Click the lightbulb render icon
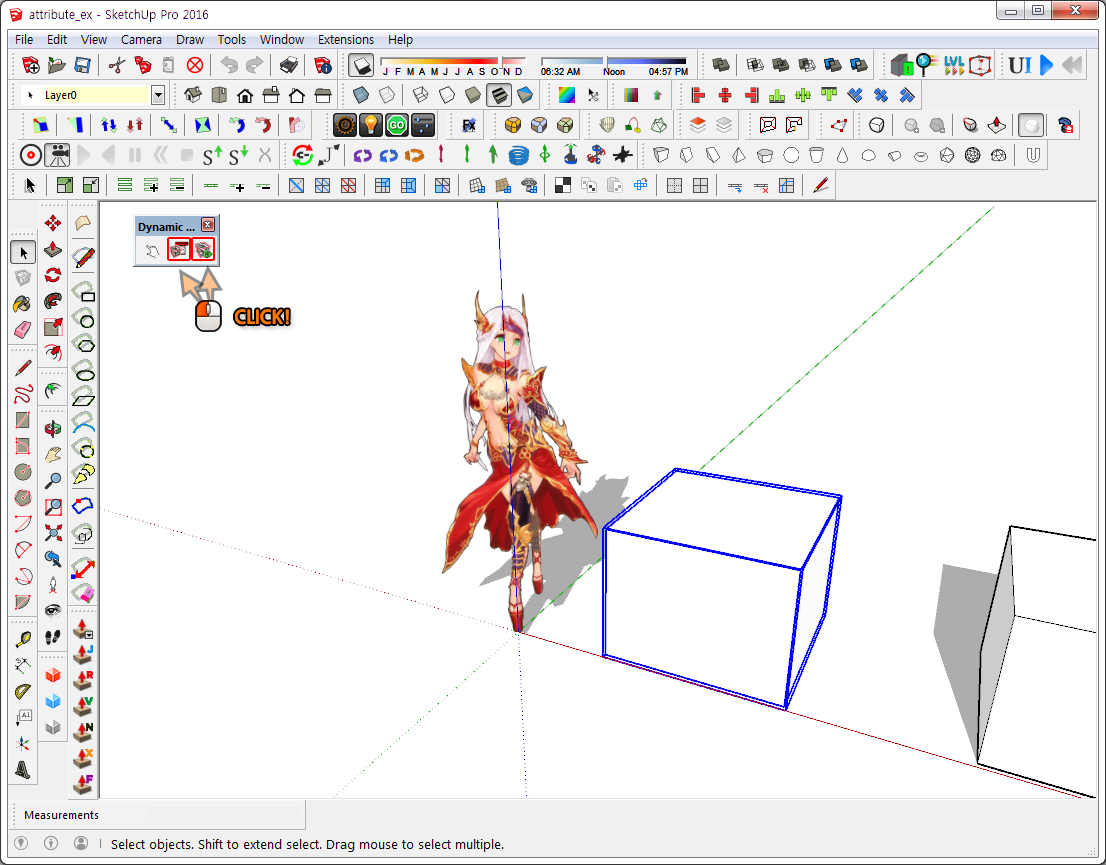This screenshot has height=865, width=1106. tap(371, 126)
